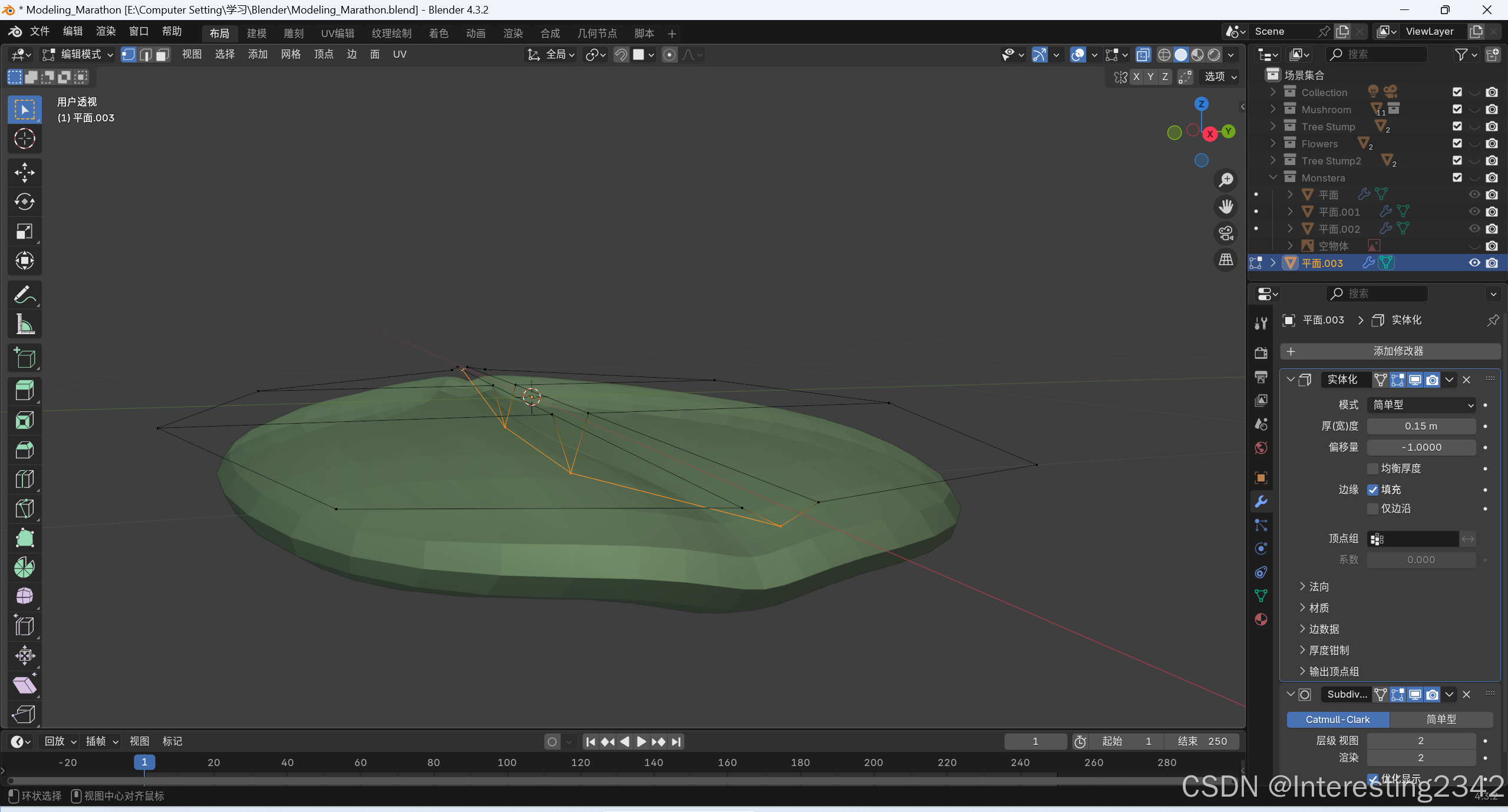This screenshot has height=812, width=1508.
Task: Select the Move tool in toolbar
Action: point(24,173)
